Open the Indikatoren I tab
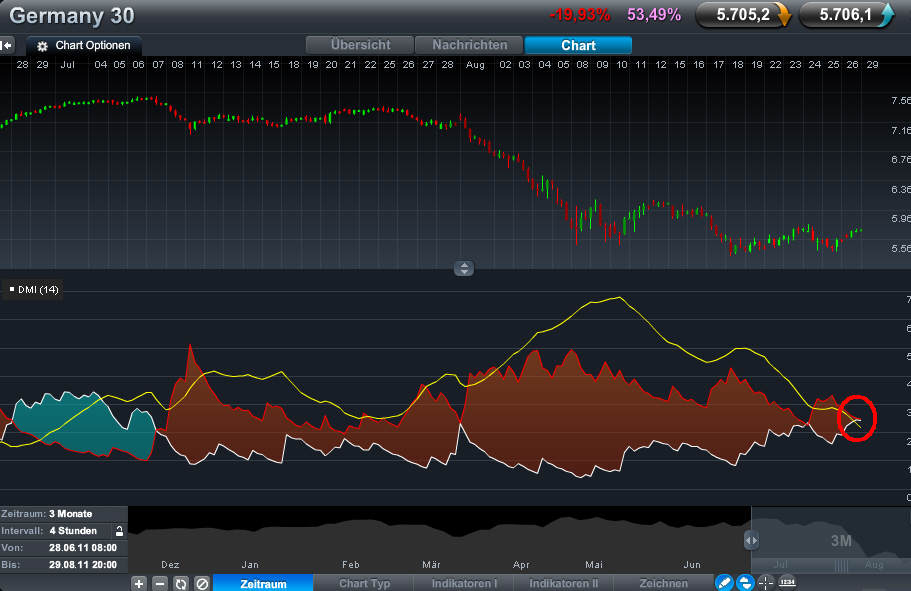The height and width of the screenshot is (591, 911). [464, 583]
